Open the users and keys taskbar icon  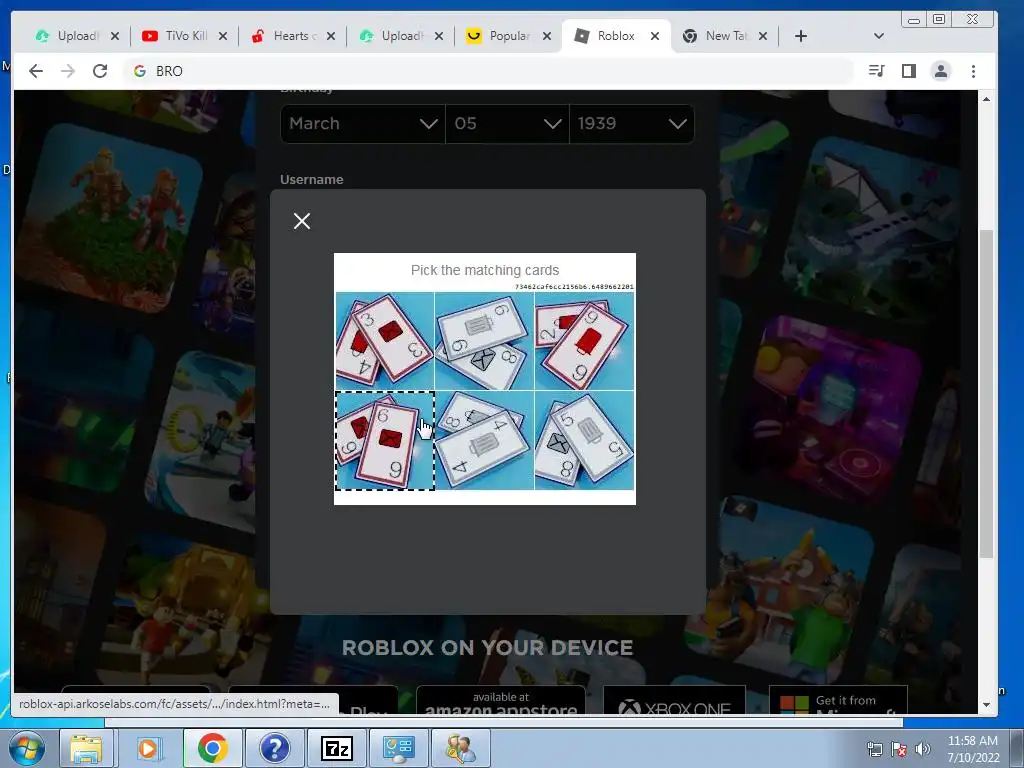[x=460, y=748]
